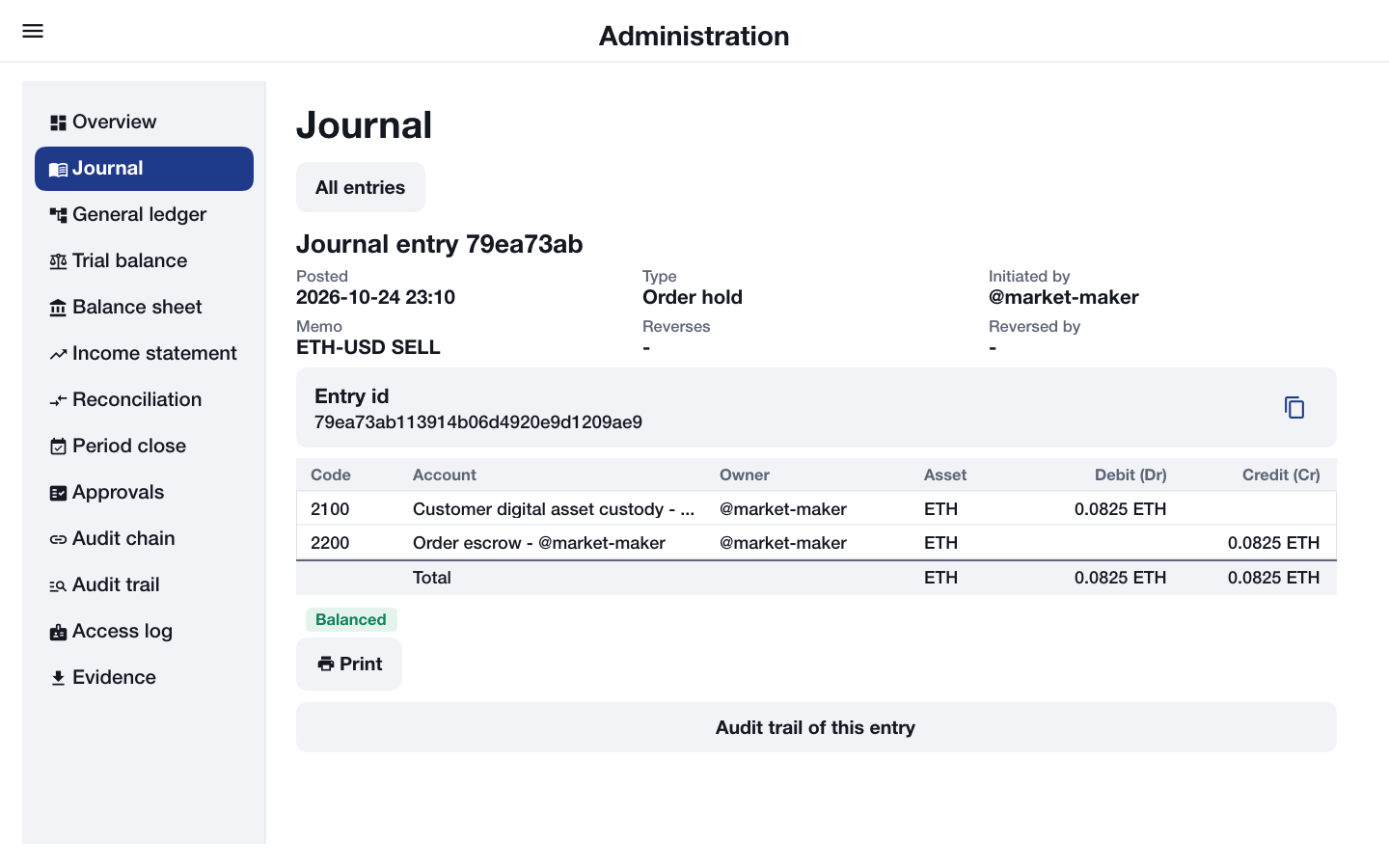
Task: Click the Code column header
Action: click(x=331, y=475)
